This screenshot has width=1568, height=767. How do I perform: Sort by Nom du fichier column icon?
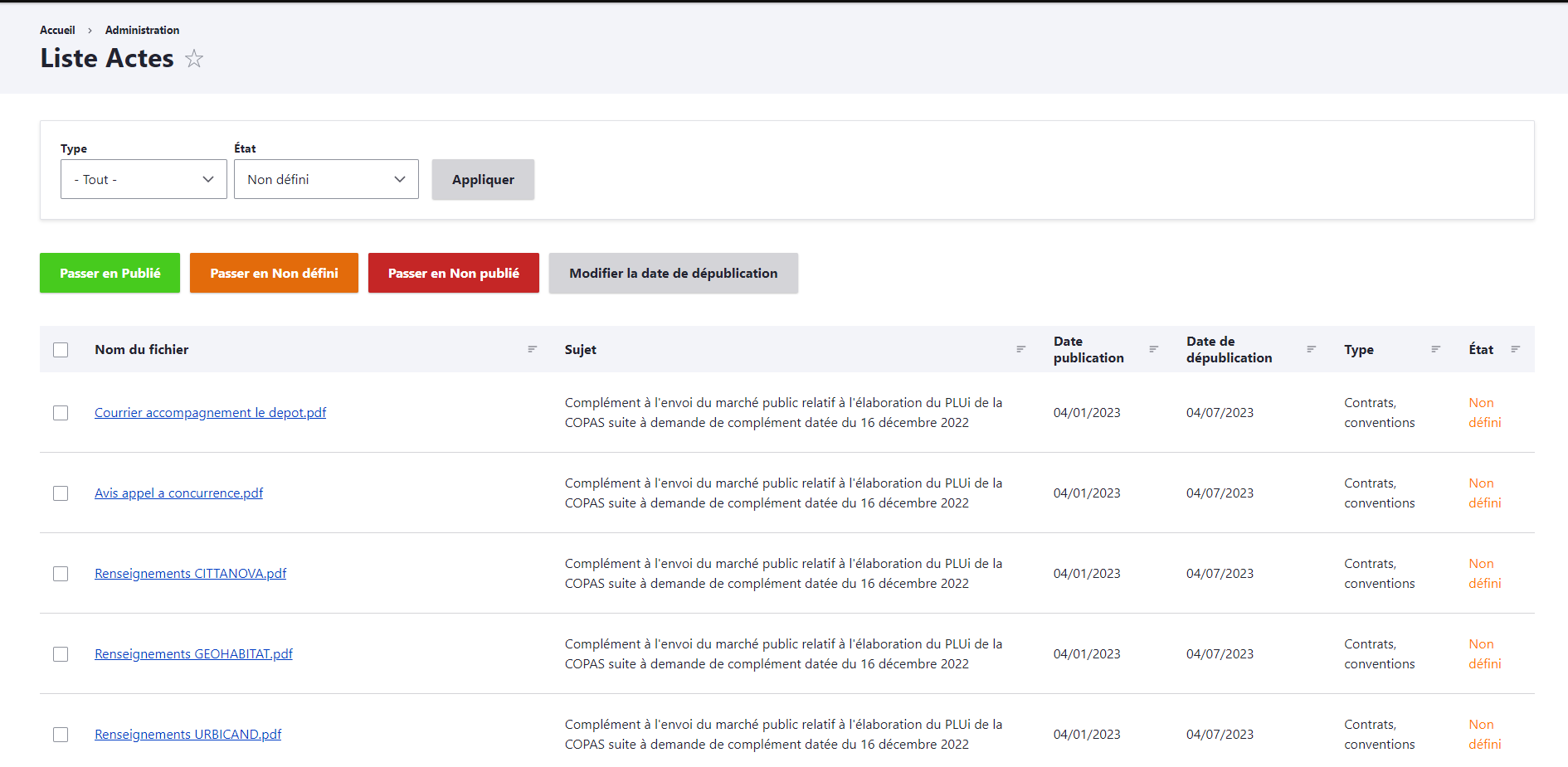[533, 350]
